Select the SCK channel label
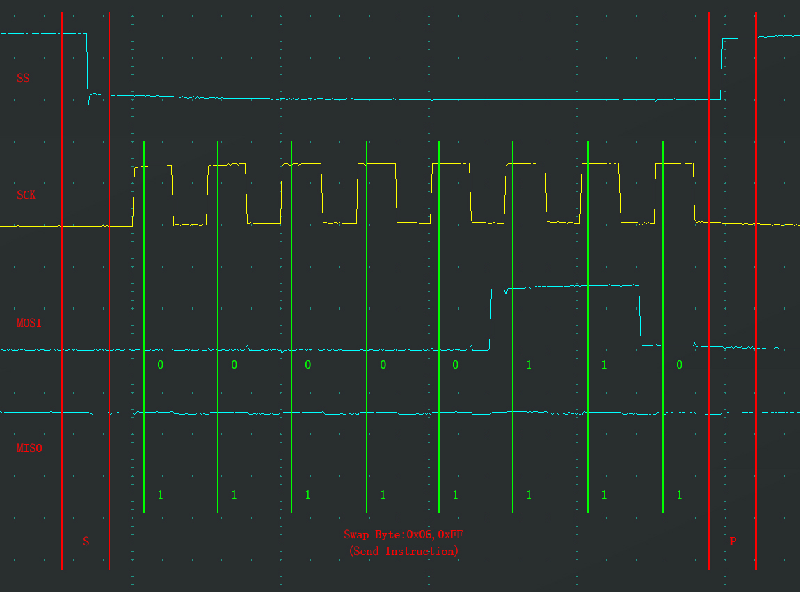 pos(26,195)
